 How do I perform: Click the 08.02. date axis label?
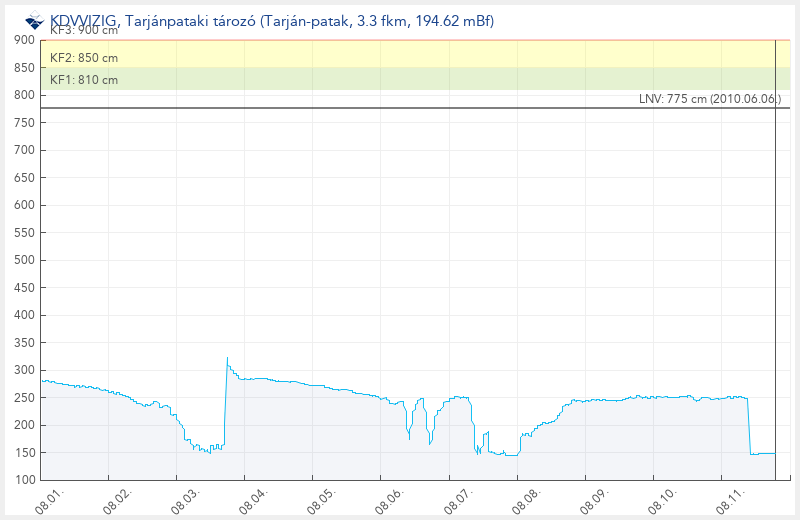(117, 501)
